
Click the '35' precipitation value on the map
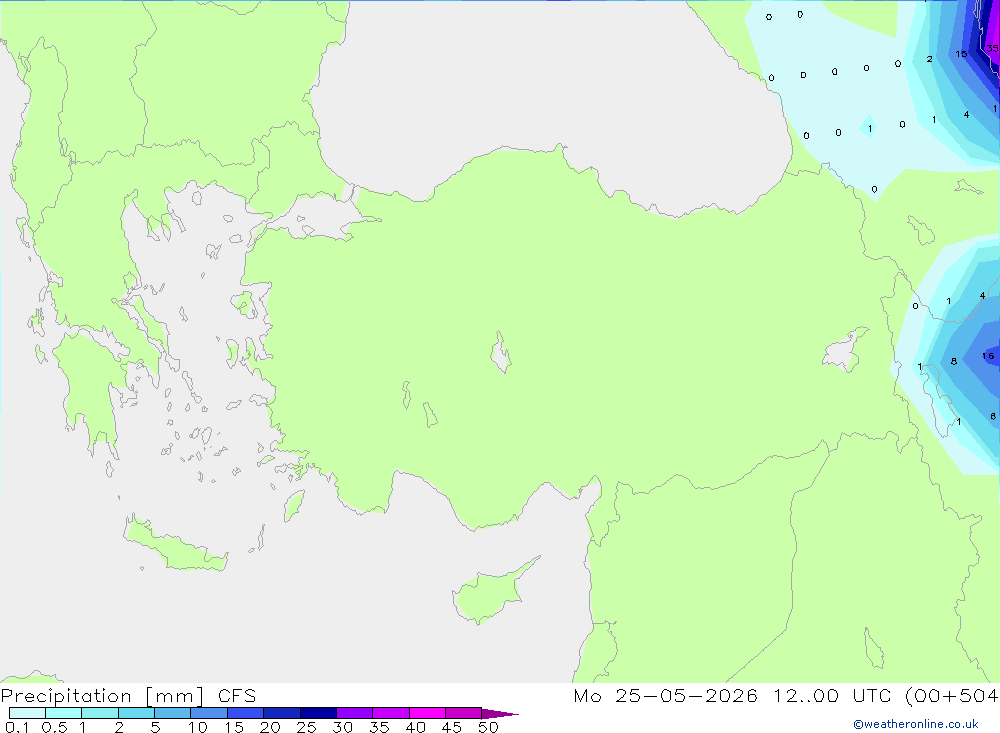tap(992, 48)
